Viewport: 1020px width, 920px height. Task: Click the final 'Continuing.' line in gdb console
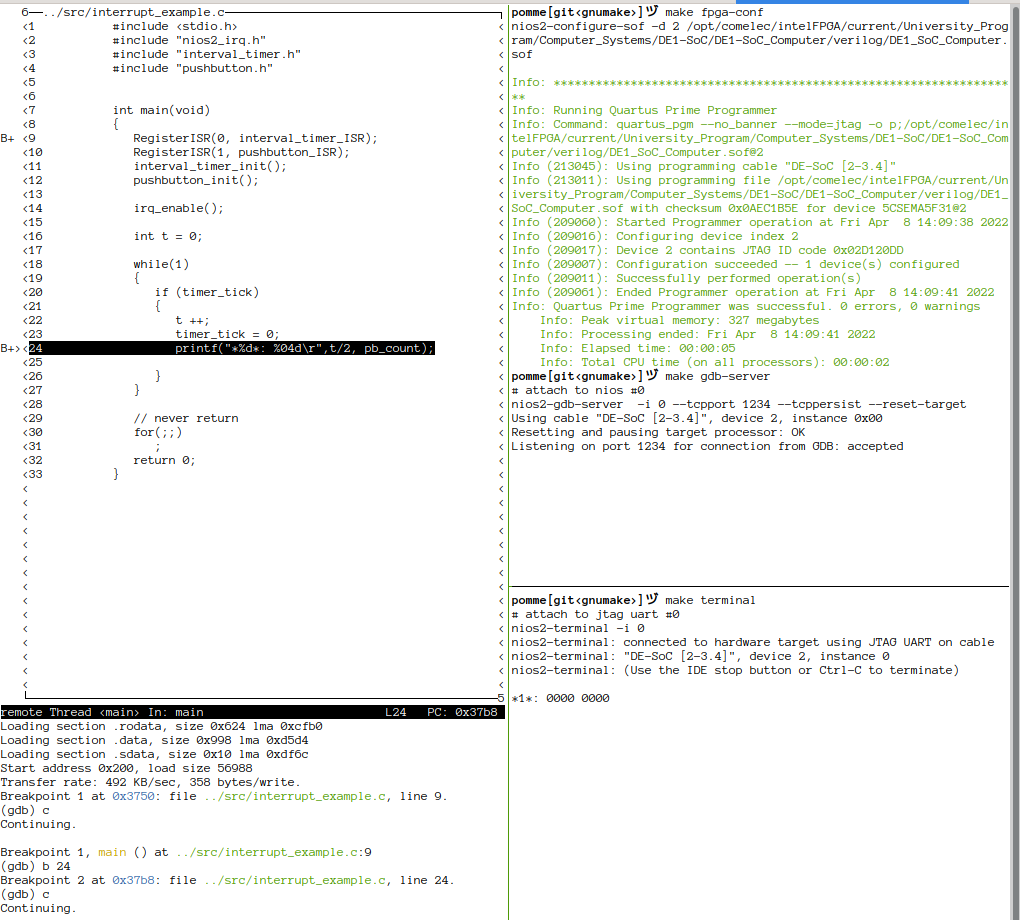point(38,908)
